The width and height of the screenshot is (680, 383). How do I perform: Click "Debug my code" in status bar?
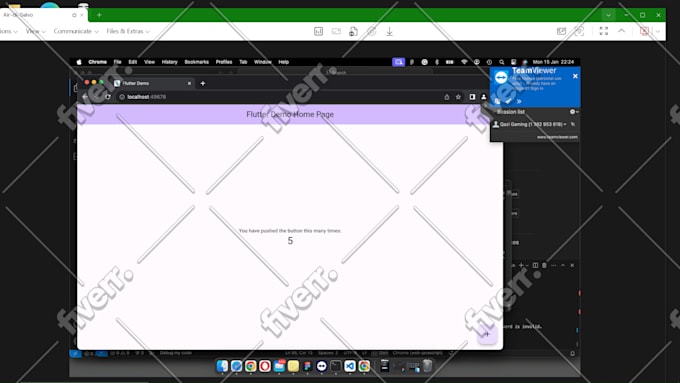point(176,353)
